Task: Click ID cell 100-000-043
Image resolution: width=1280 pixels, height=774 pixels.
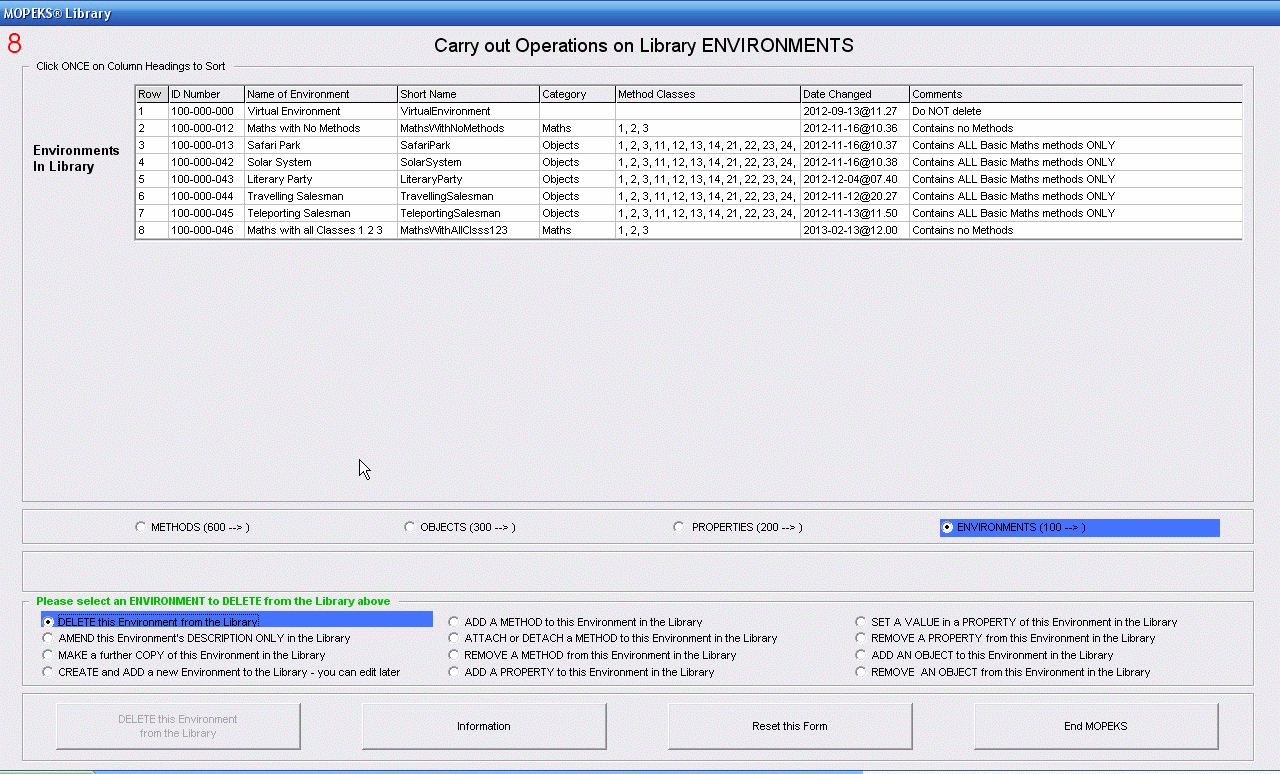Action: tap(206, 179)
